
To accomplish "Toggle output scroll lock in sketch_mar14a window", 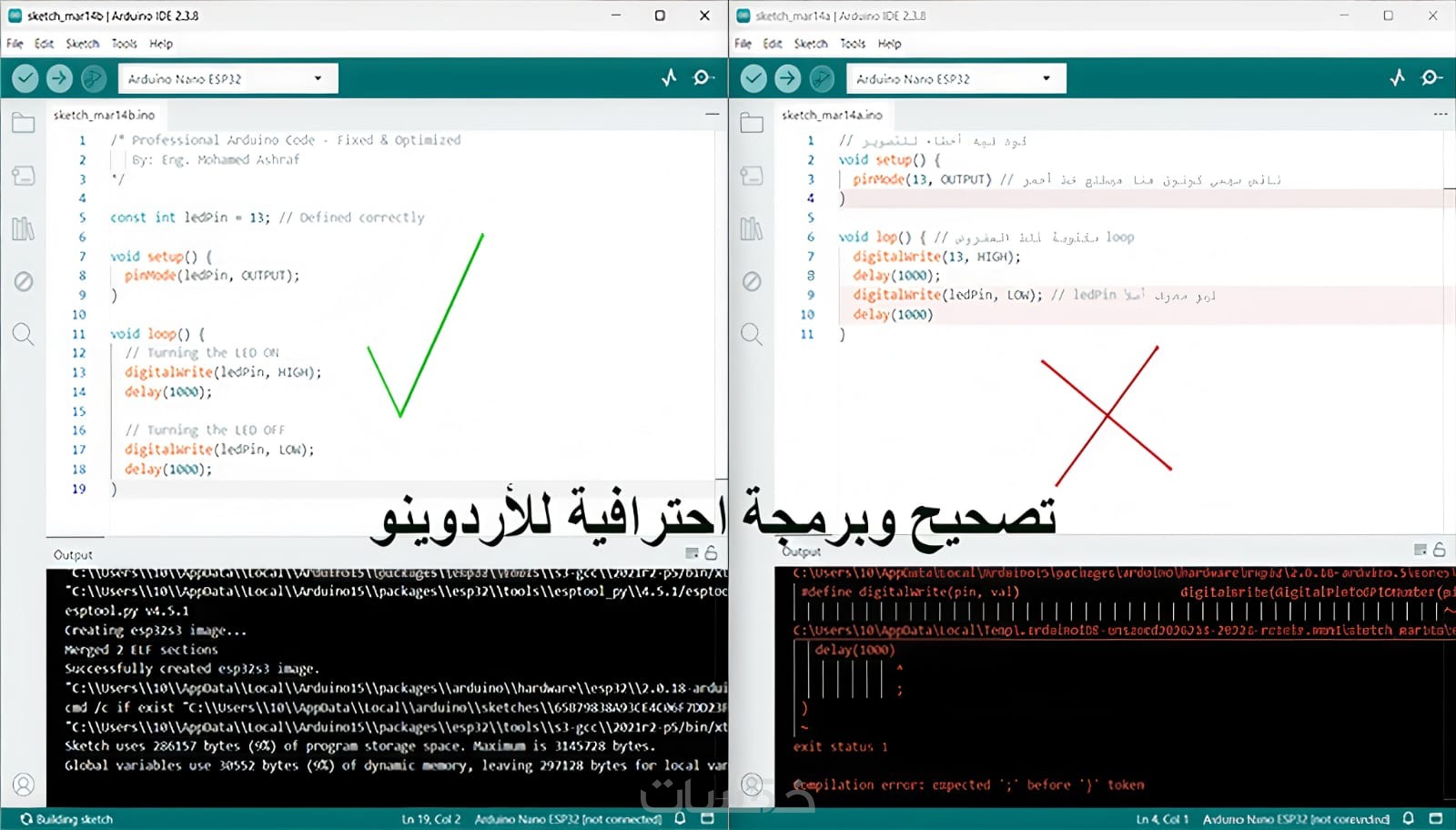I will (1440, 550).
